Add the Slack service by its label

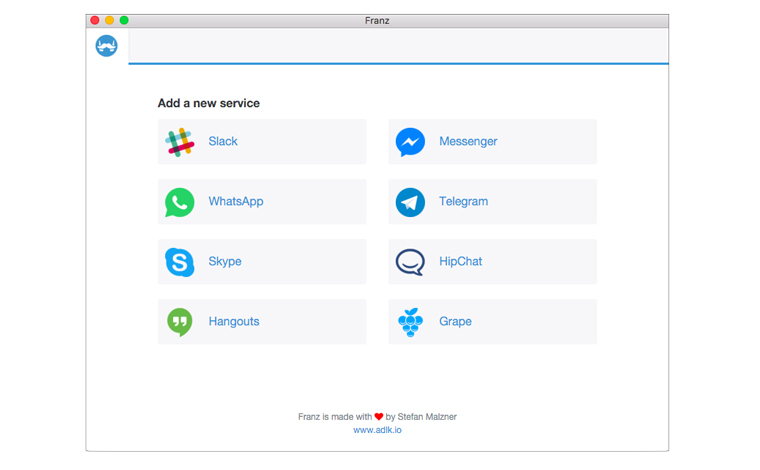click(223, 141)
